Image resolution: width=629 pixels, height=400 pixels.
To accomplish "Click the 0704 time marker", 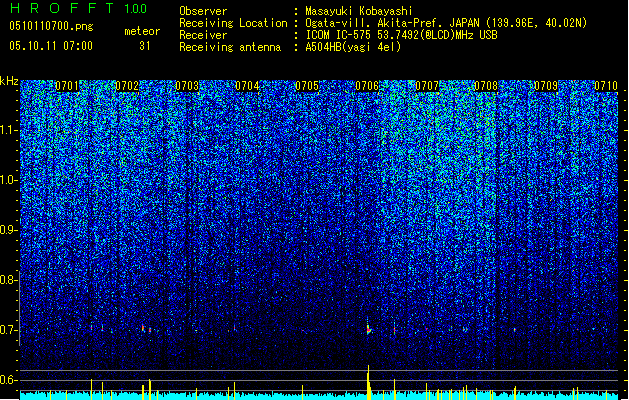I will coord(247,86).
